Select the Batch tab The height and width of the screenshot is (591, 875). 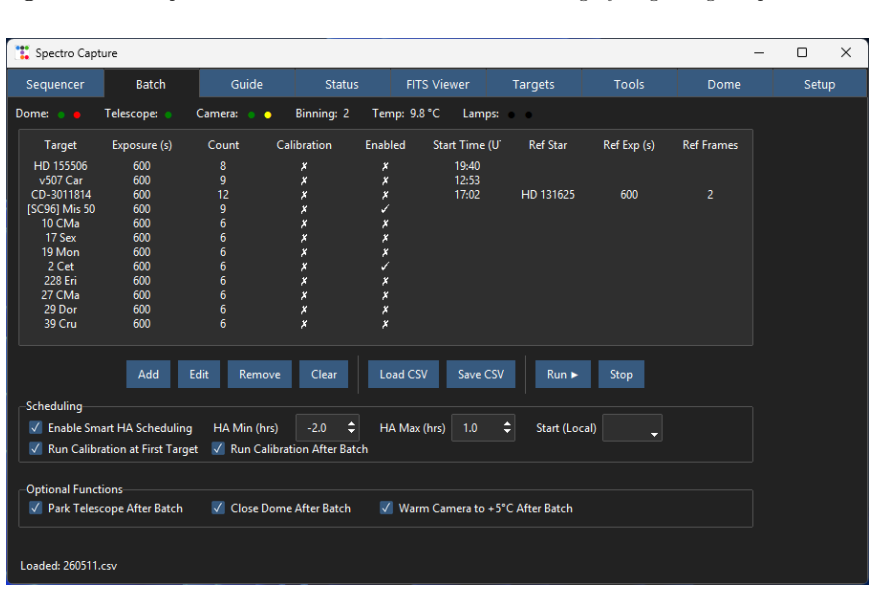coord(151,84)
